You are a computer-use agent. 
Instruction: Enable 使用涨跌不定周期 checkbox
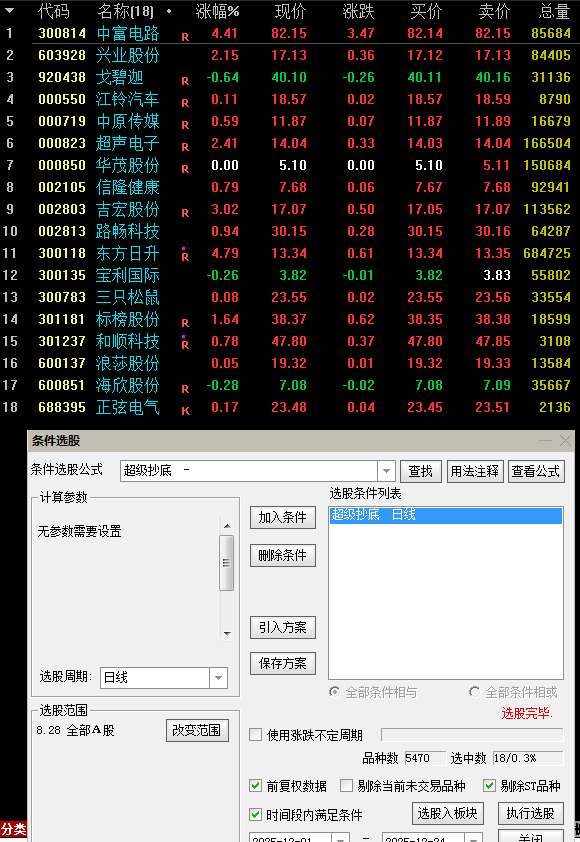tap(256, 735)
